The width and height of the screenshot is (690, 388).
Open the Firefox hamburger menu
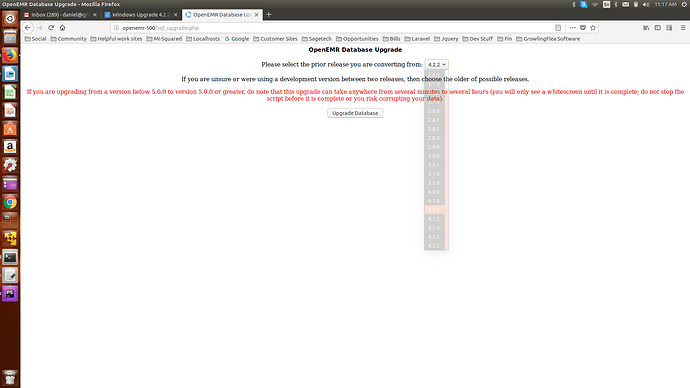[683, 28]
